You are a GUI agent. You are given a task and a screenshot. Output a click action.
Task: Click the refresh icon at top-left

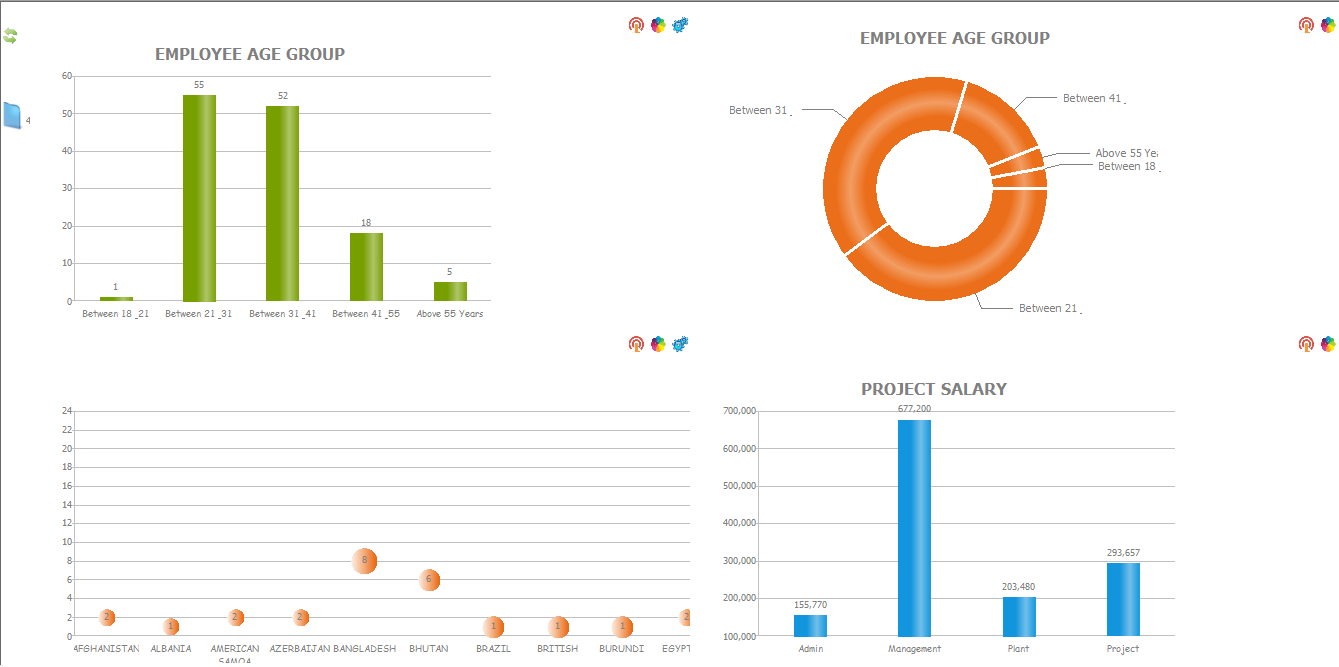click(x=9, y=36)
